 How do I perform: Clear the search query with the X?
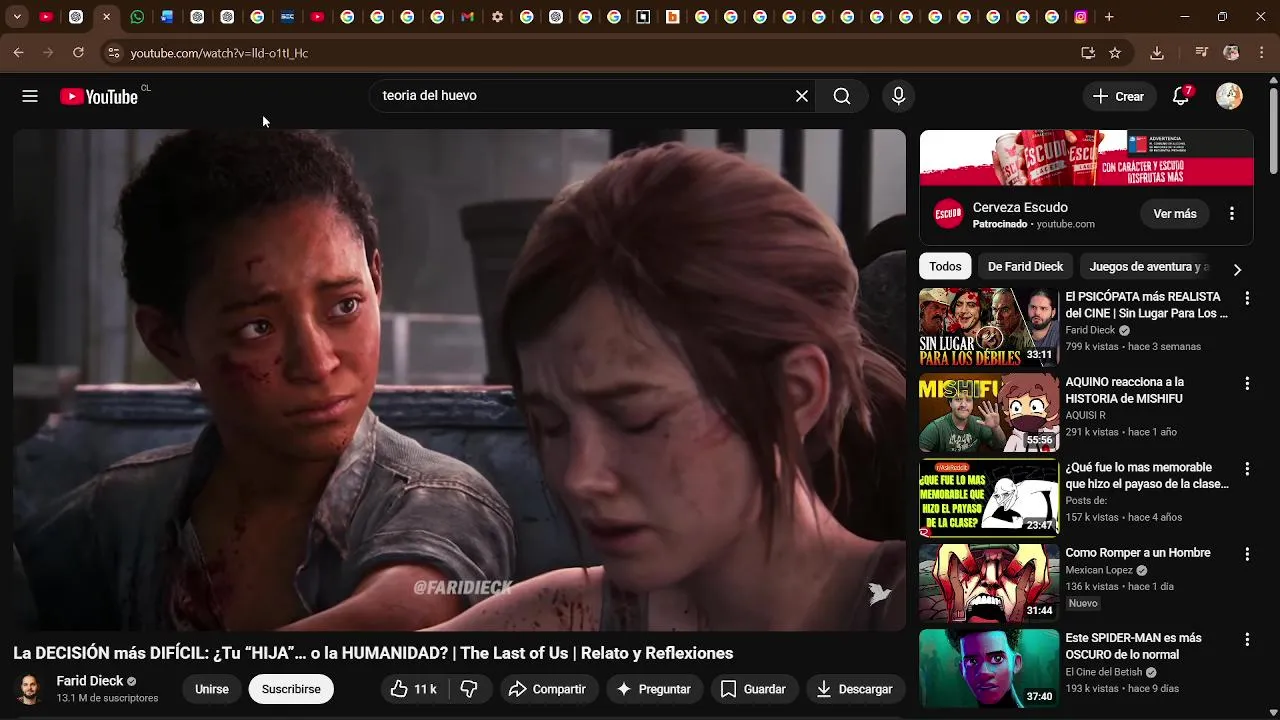pyautogui.click(x=801, y=96)
